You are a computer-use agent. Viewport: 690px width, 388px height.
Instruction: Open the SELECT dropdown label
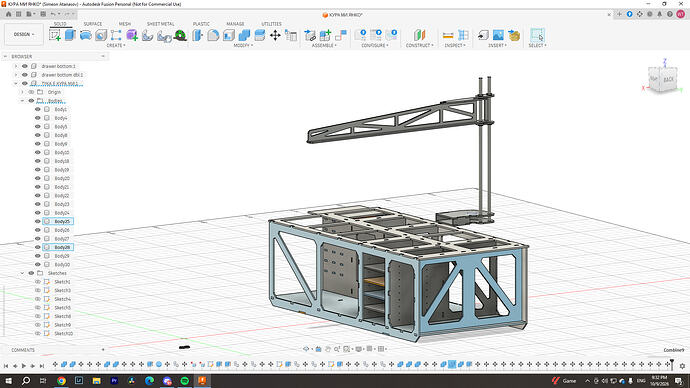pos(537,45)
